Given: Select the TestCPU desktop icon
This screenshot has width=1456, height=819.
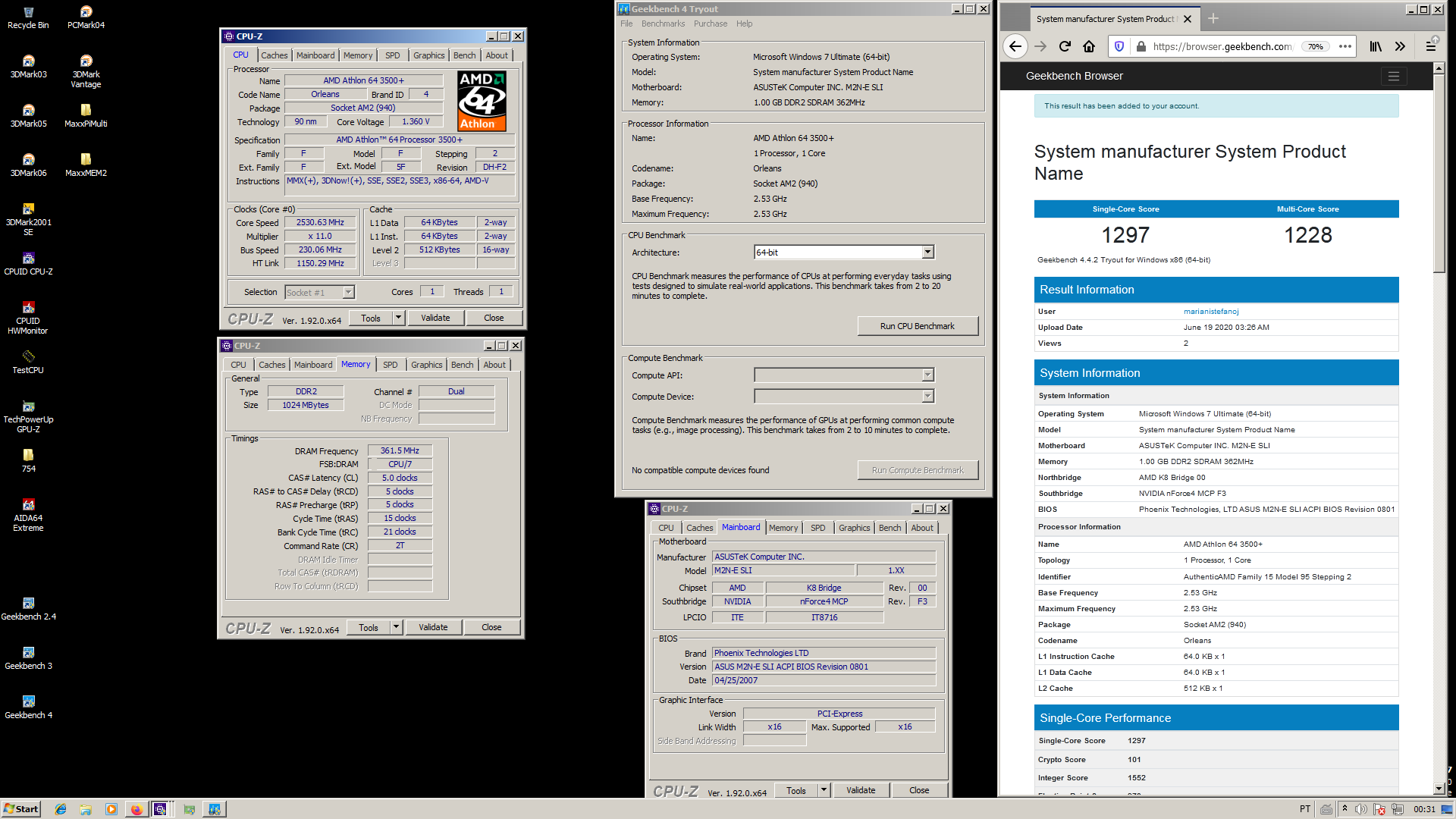Looking at the screenshot, I should click(28, 362).
